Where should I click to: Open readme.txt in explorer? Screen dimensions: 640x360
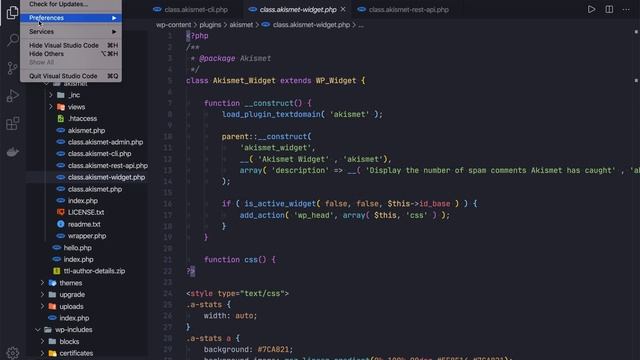84,224
